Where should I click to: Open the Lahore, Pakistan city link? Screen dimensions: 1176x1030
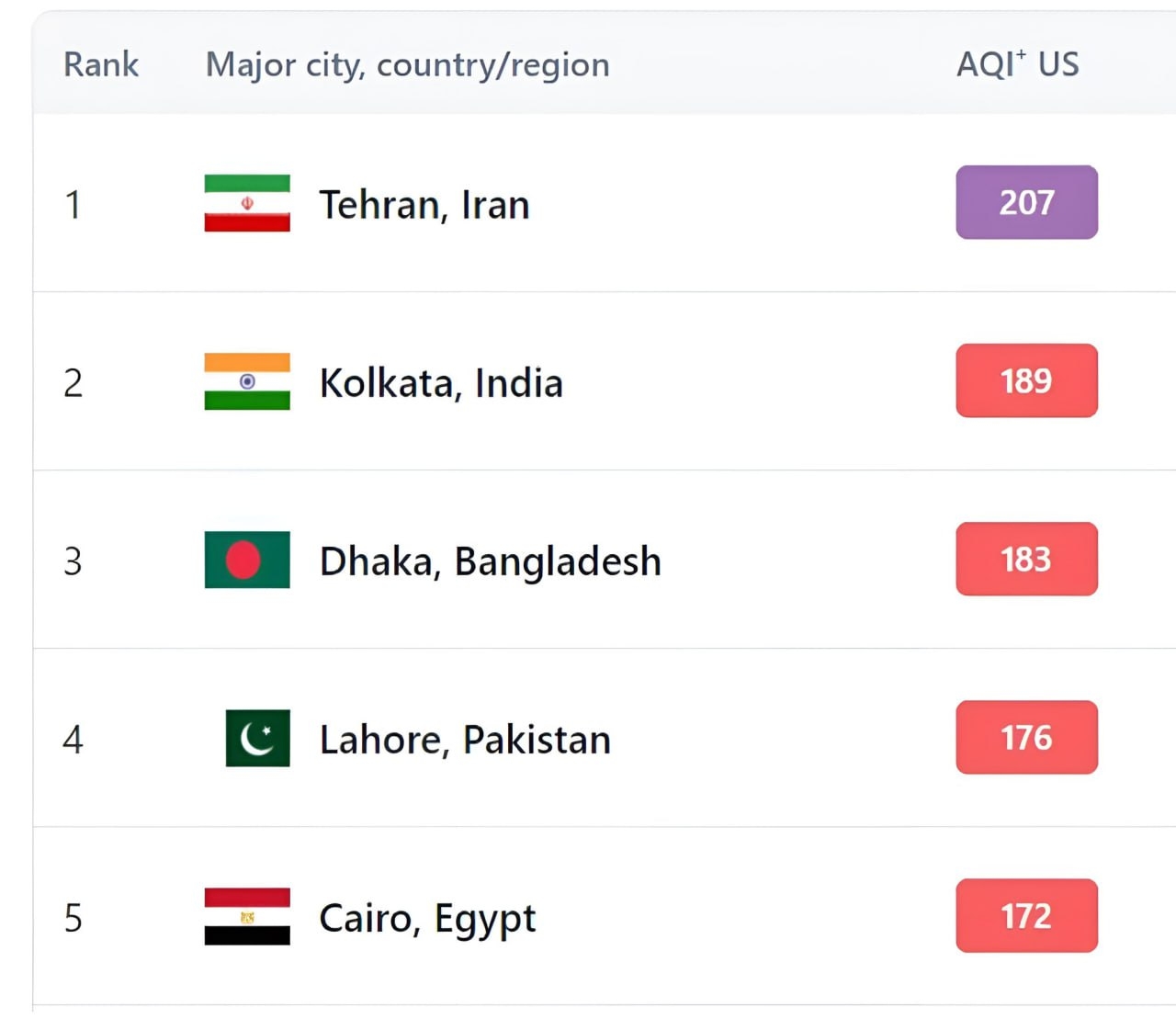465,740
